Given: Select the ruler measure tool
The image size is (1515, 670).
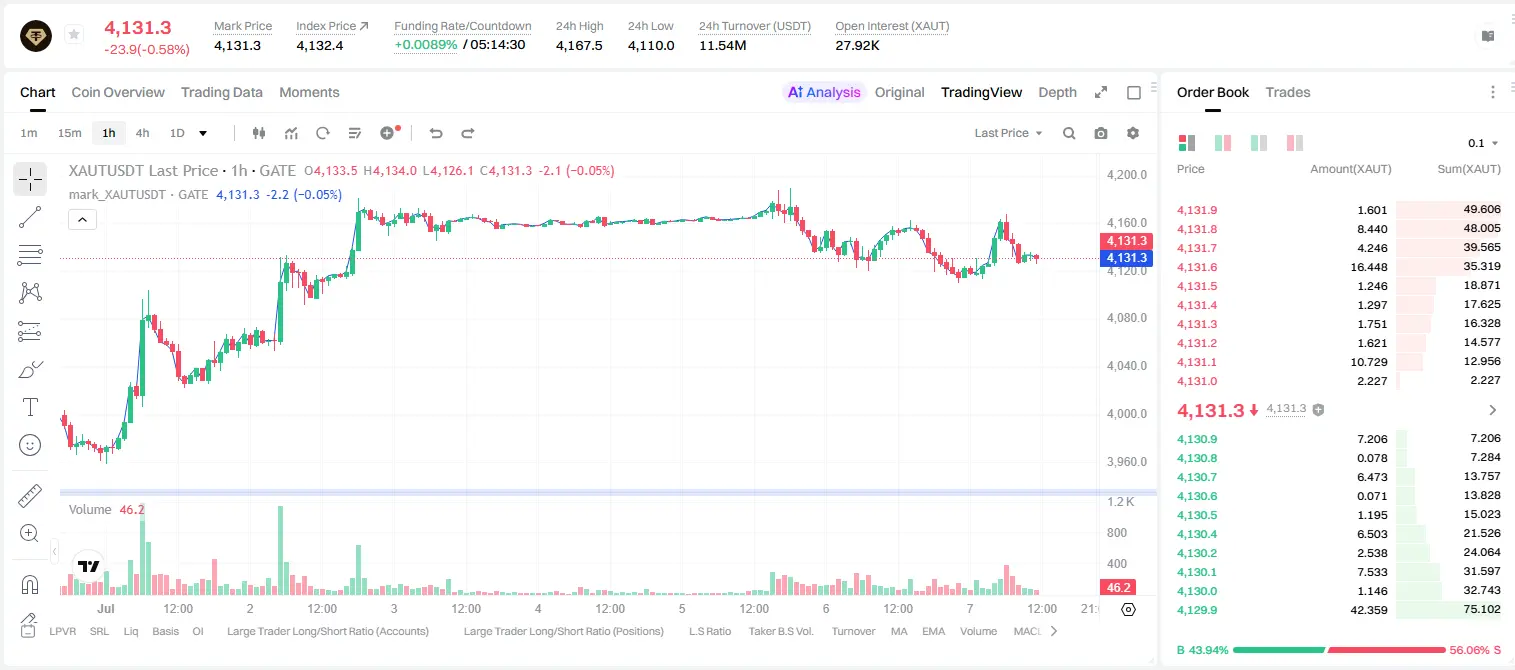Looking at the screenshot, I should pos(30,496).
